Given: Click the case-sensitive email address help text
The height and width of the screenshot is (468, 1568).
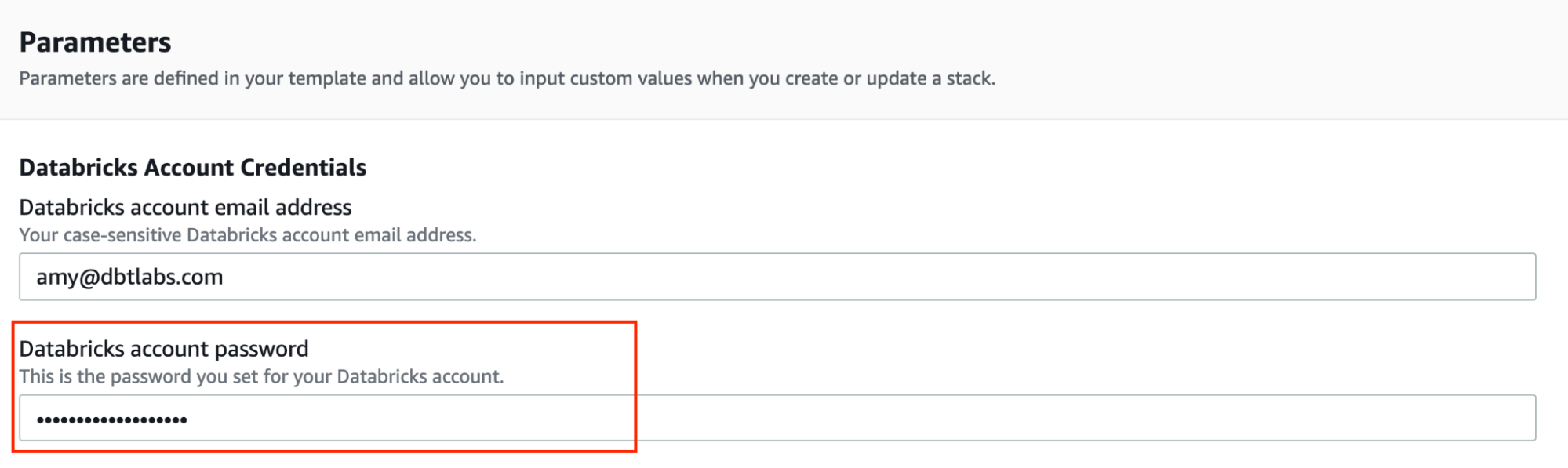Looking at the screenshot, I should (247, 235).
